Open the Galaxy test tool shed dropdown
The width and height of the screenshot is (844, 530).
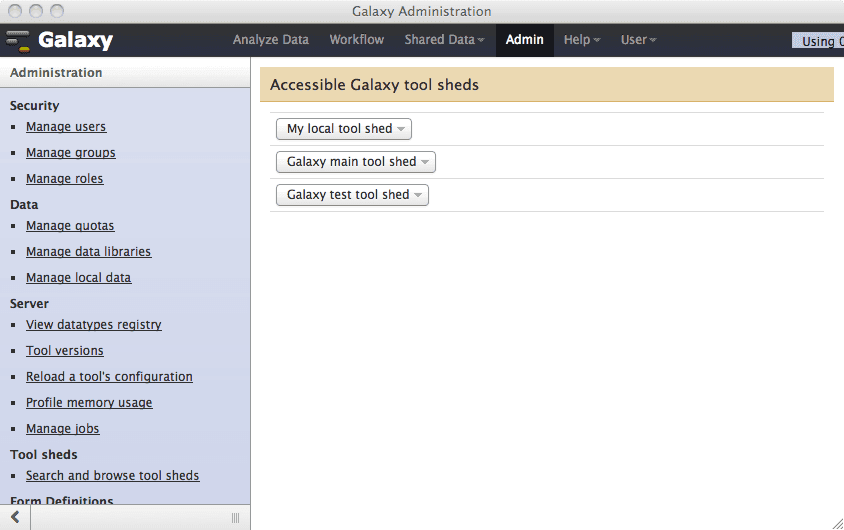352,195
